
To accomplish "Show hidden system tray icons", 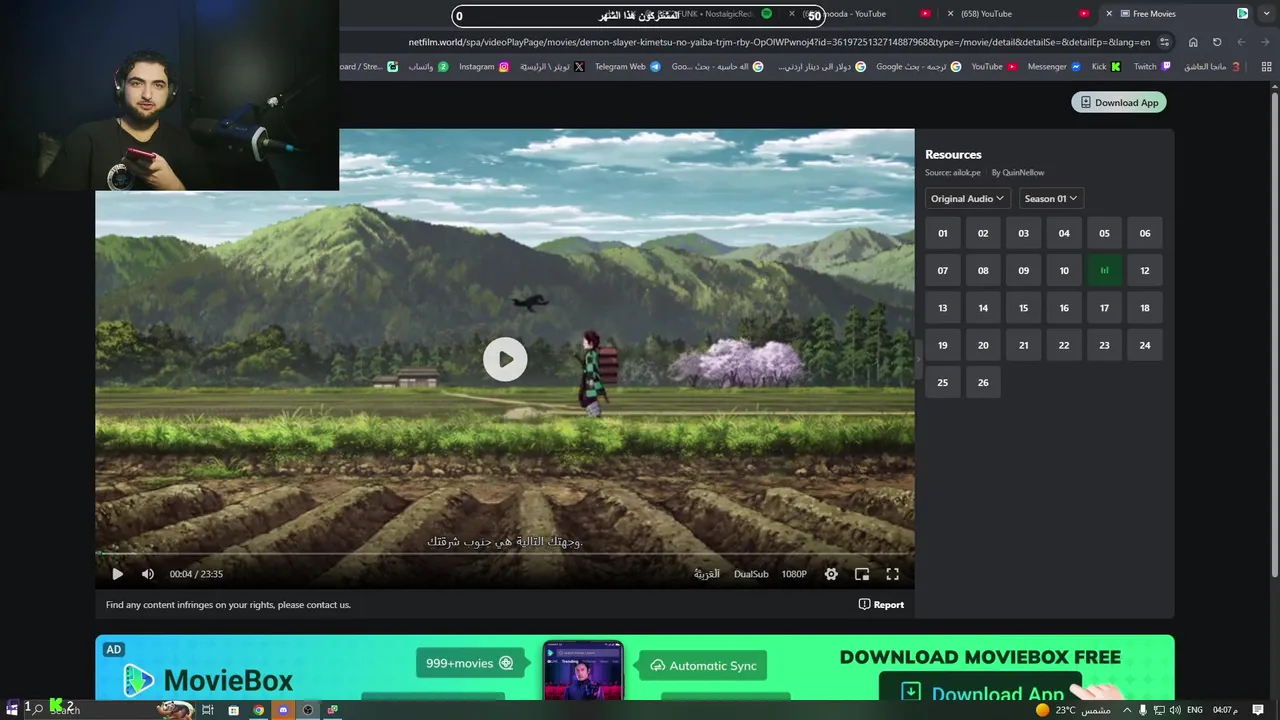I will tap(1128, 710).
